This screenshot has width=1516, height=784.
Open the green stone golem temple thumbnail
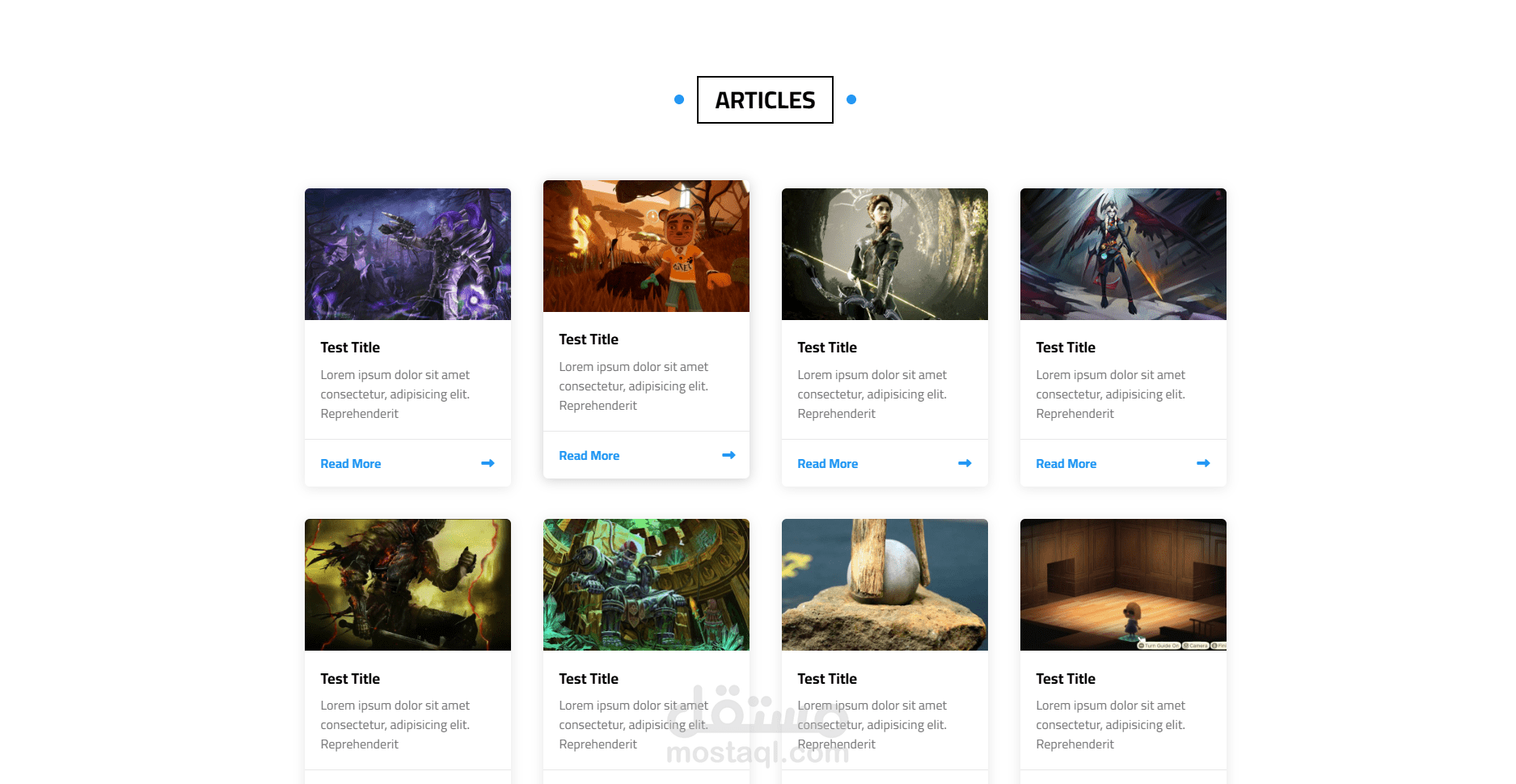pyautogui.click(x=646, y=584)
